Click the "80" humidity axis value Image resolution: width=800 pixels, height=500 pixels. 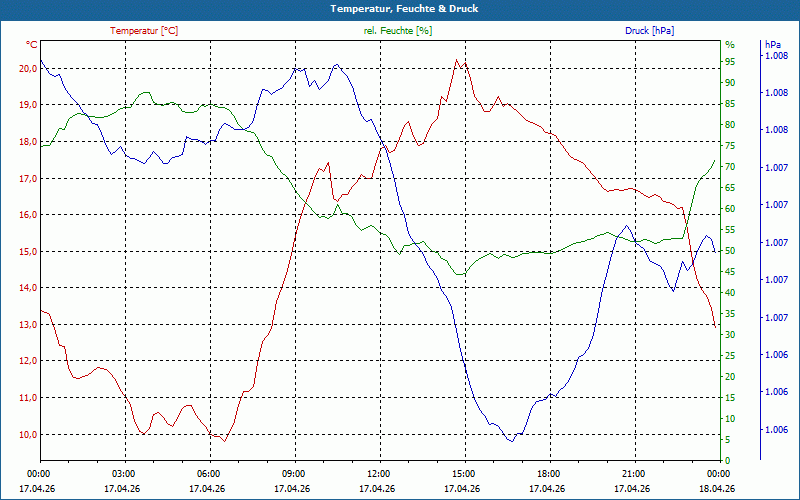[730, 124]
